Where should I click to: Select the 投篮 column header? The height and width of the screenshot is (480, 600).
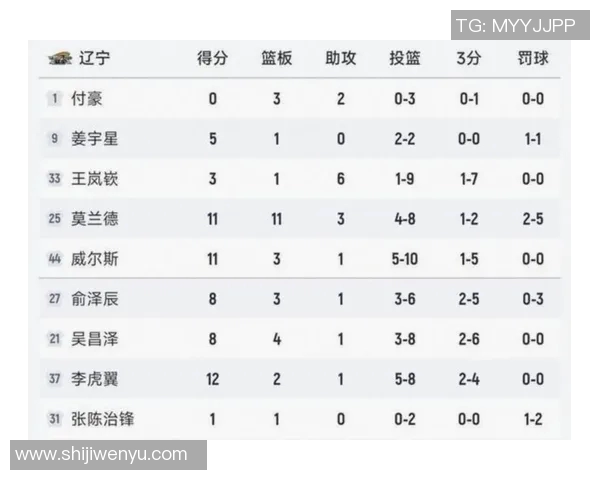tap(404, 58)
